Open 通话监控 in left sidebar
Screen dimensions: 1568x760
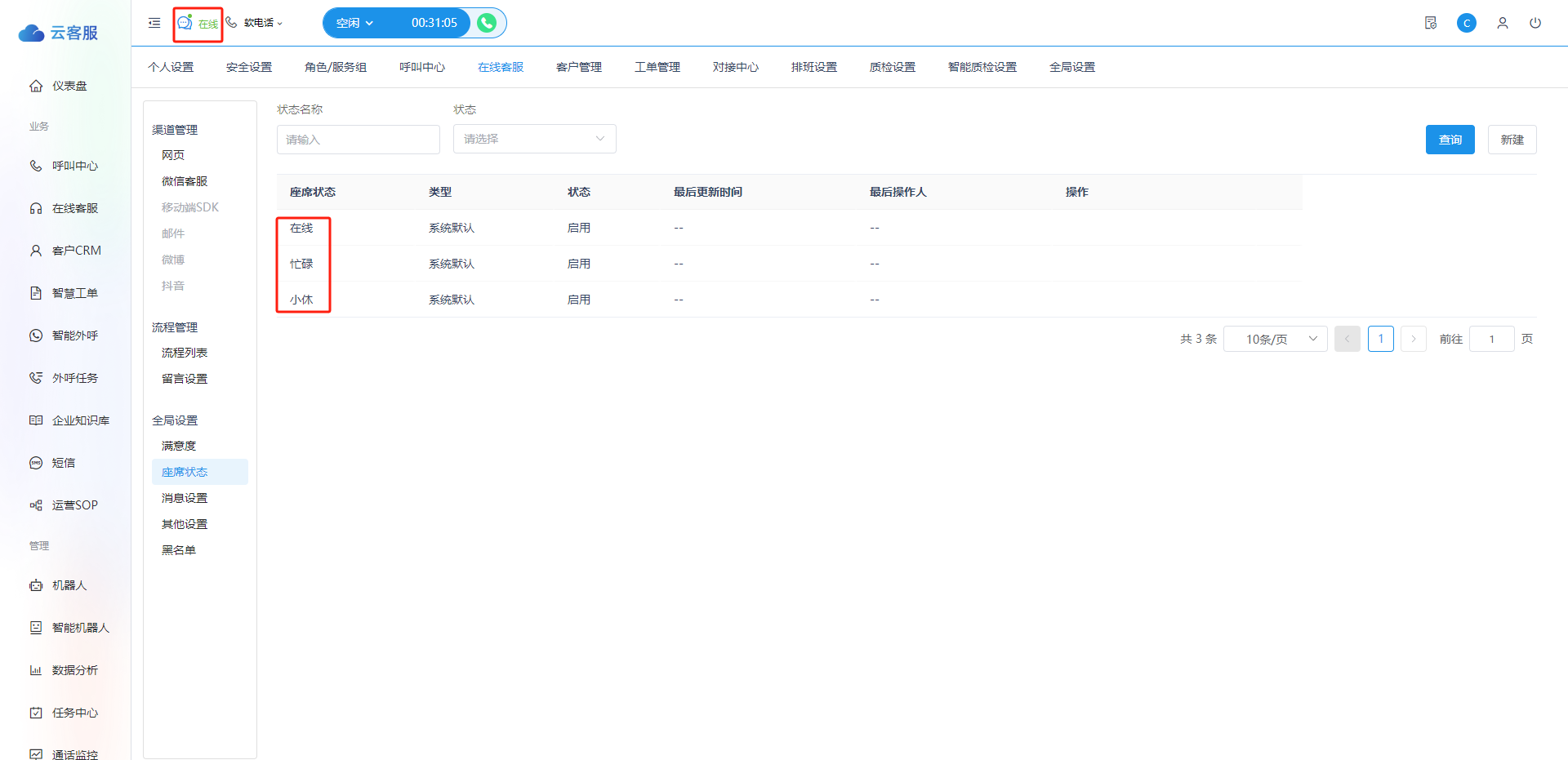click(65, 754)
